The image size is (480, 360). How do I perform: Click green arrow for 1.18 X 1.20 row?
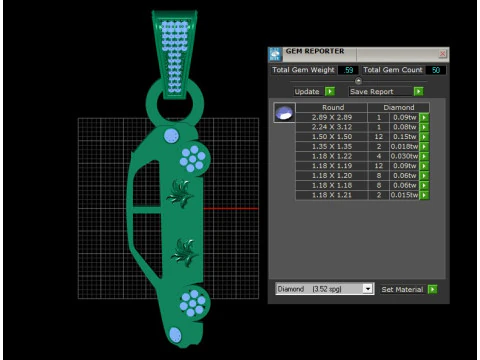[x=424, y=176]
